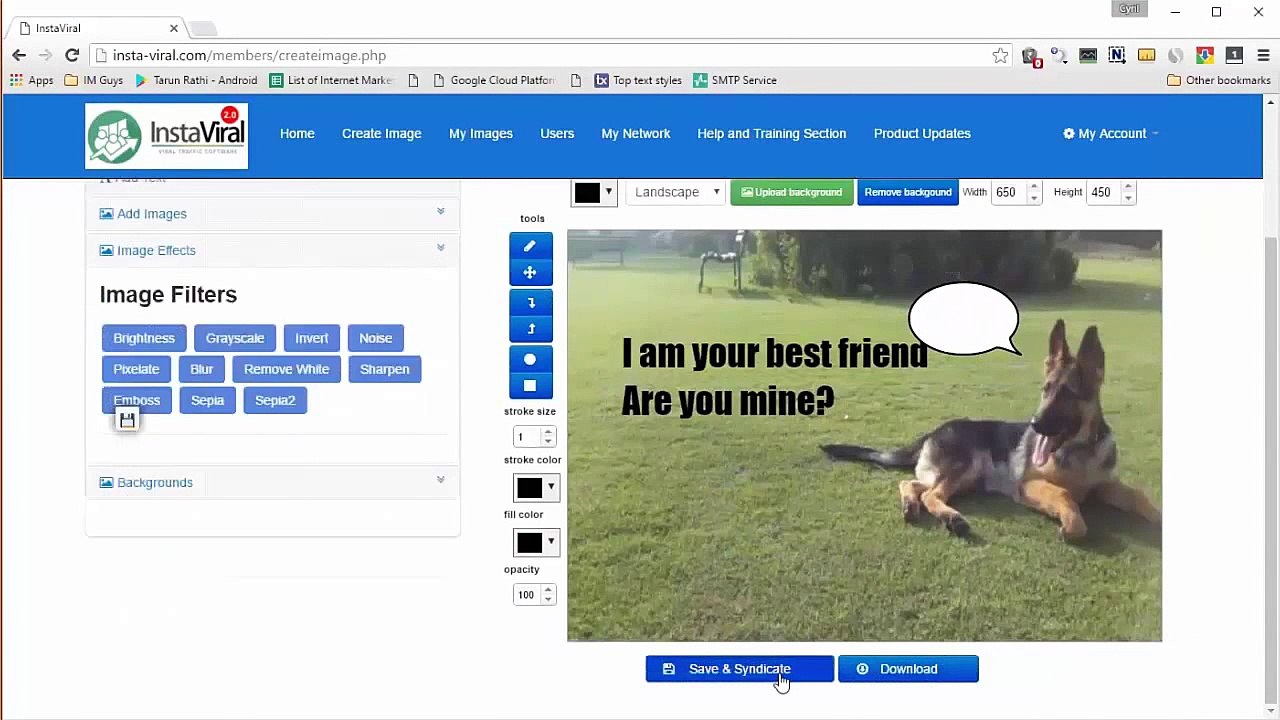This screenshot has height=720, width=1280.
Task: Apply the Sepia2 filter
Action: [x=275, y=400]
